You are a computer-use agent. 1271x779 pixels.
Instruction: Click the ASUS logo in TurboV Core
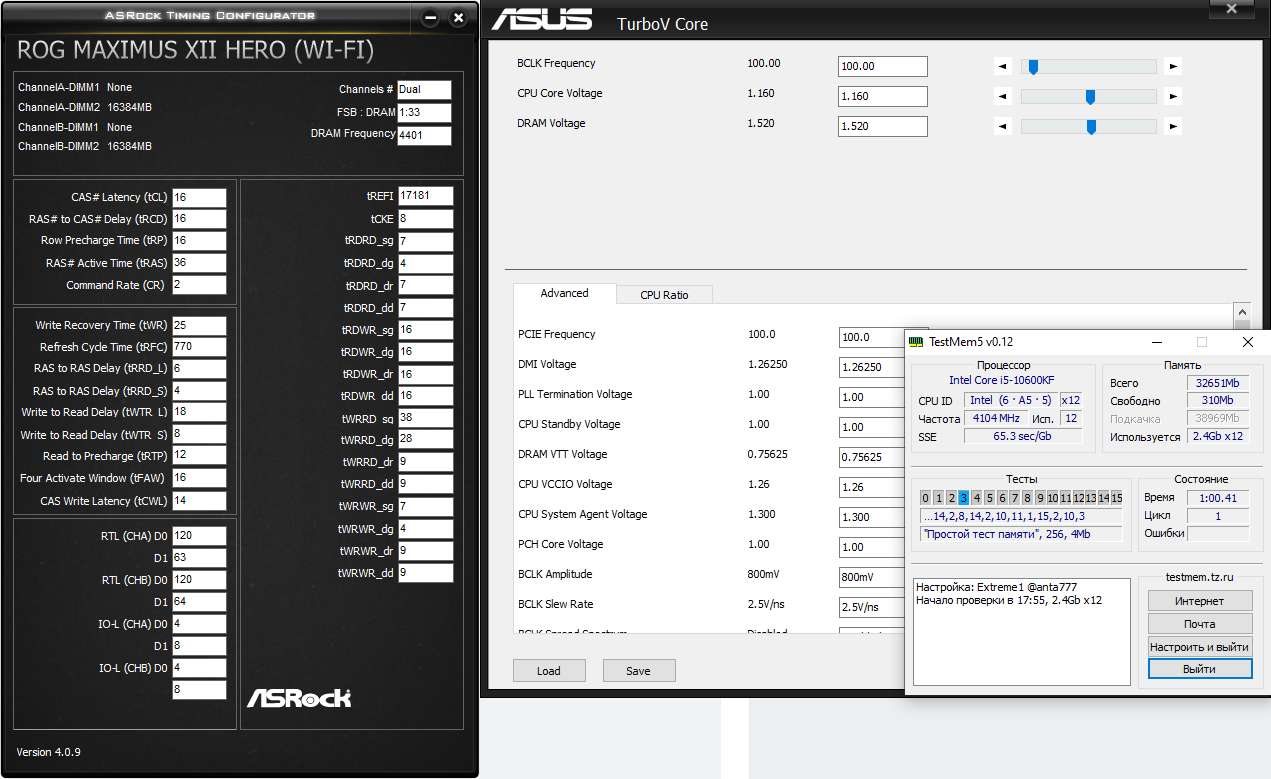(541, 20)
